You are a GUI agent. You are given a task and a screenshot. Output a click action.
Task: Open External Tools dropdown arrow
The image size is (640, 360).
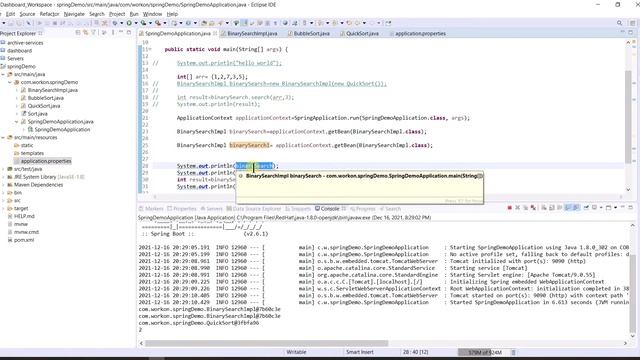165,23
